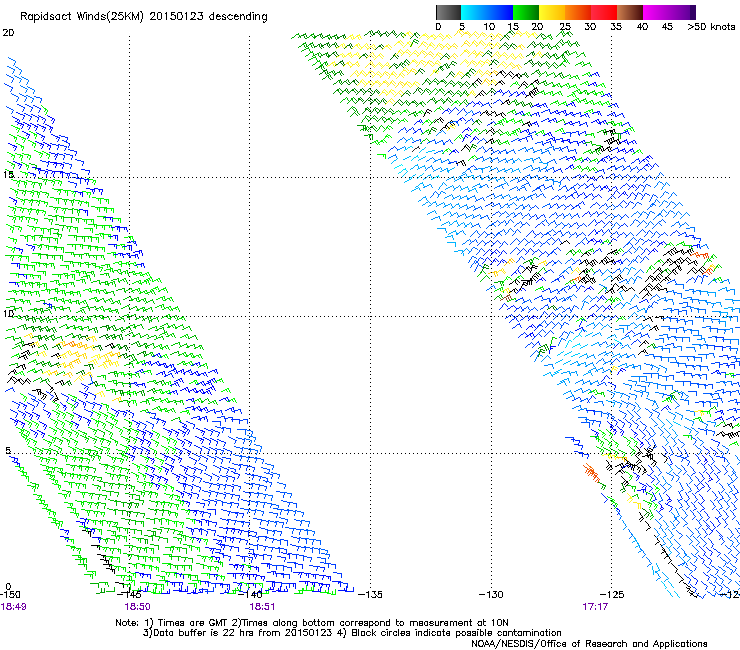Click the gray 0-5 knots color swatch
Viewport: 740px width, 650px height.
448,12
